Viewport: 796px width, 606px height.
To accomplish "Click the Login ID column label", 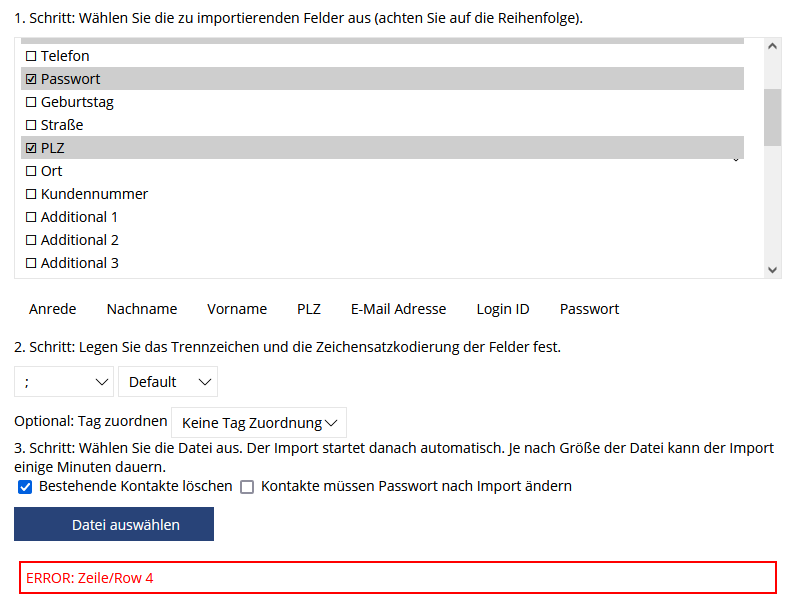I will tap(503, 309).
